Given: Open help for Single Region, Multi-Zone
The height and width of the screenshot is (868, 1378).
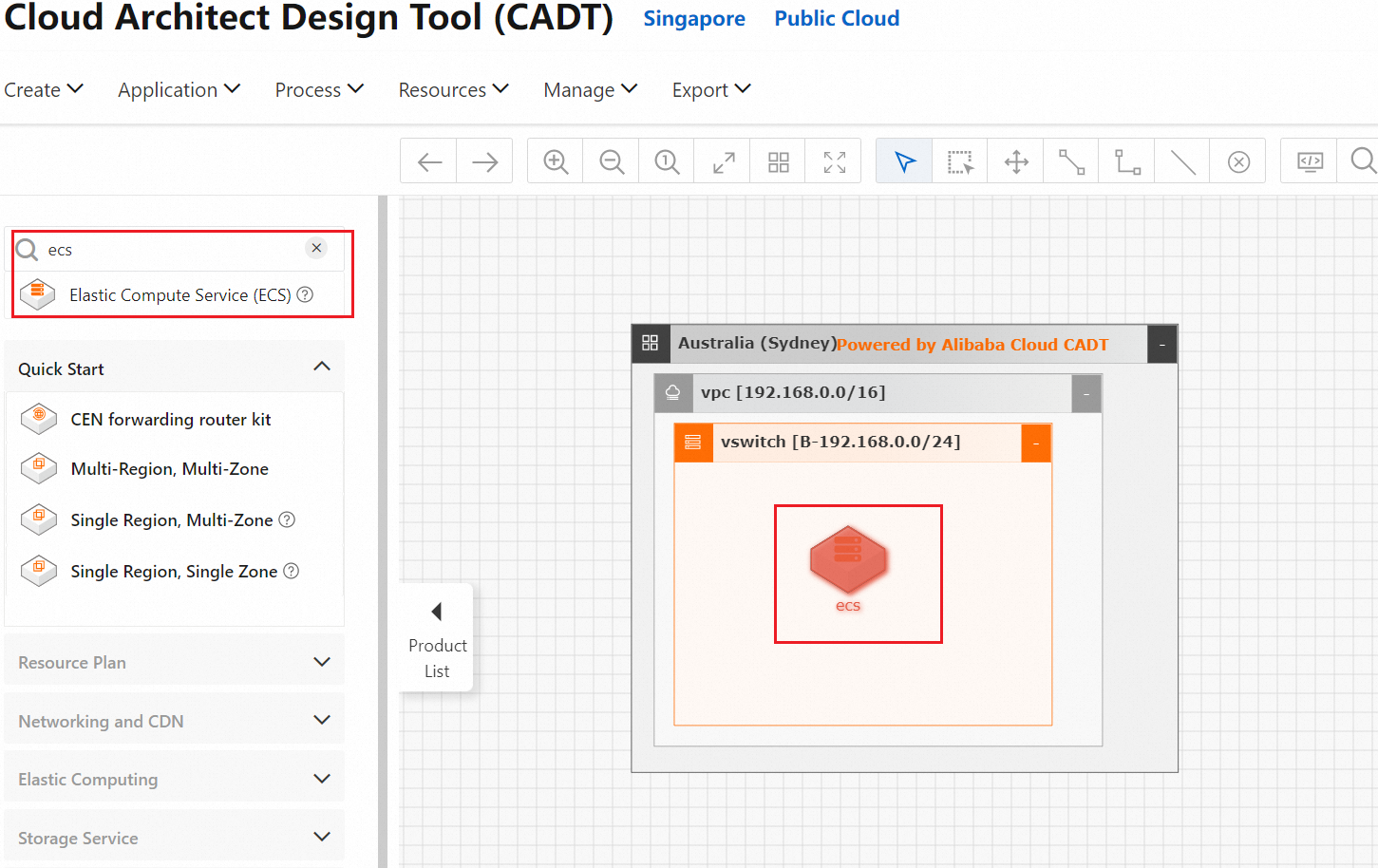Looking at the screenshot, I should (287, 519).
